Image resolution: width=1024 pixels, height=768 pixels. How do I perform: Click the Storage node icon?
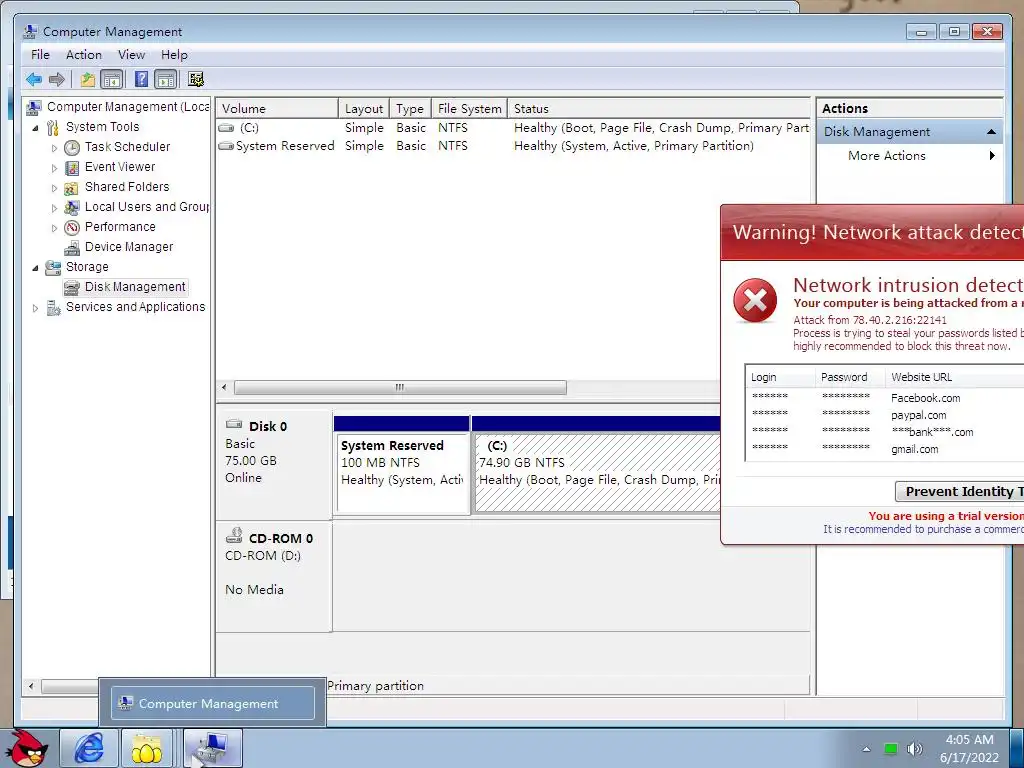pyautogui.click(x=53, y=267)
